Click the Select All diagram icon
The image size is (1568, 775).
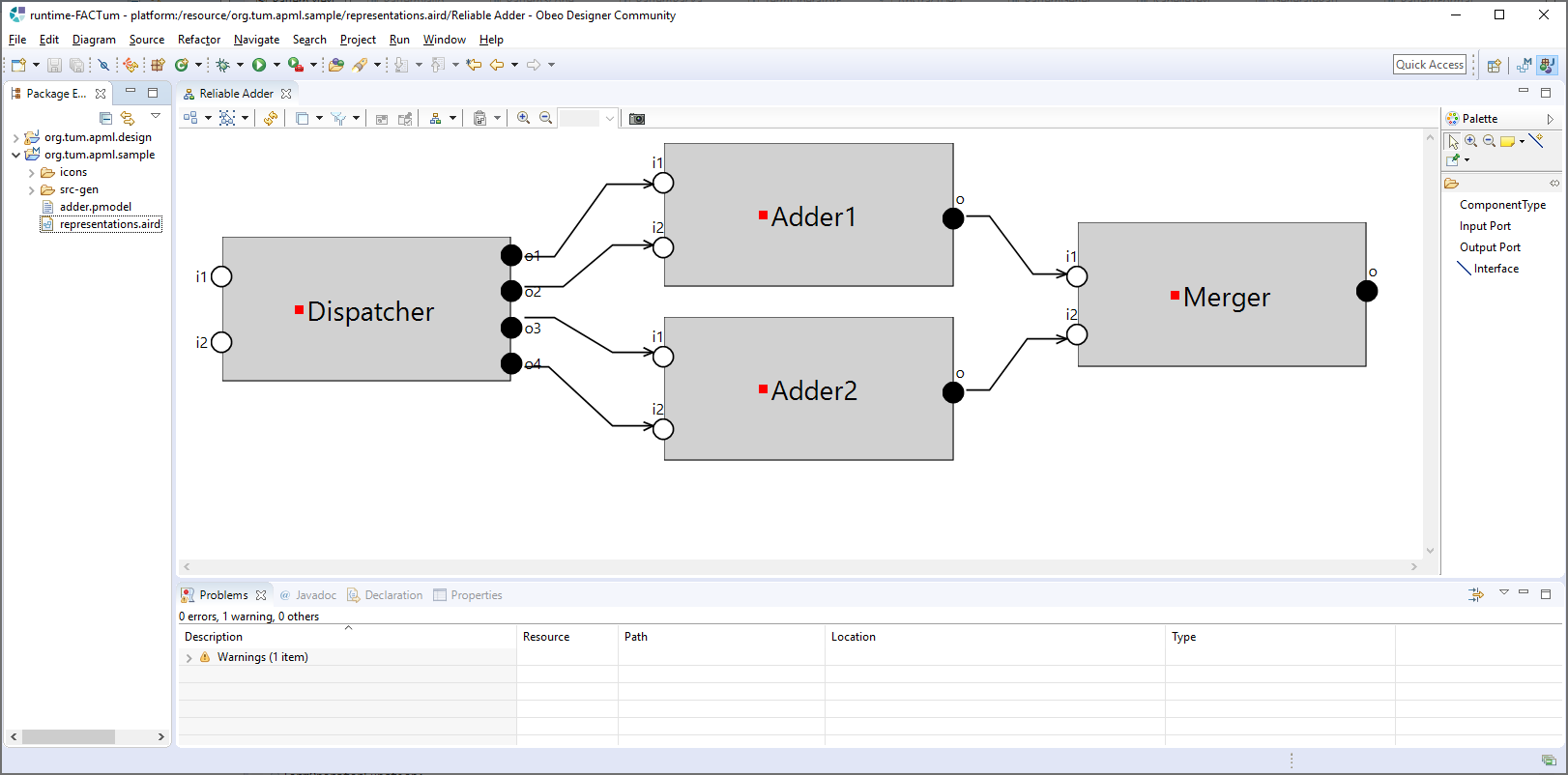[227, 118]
